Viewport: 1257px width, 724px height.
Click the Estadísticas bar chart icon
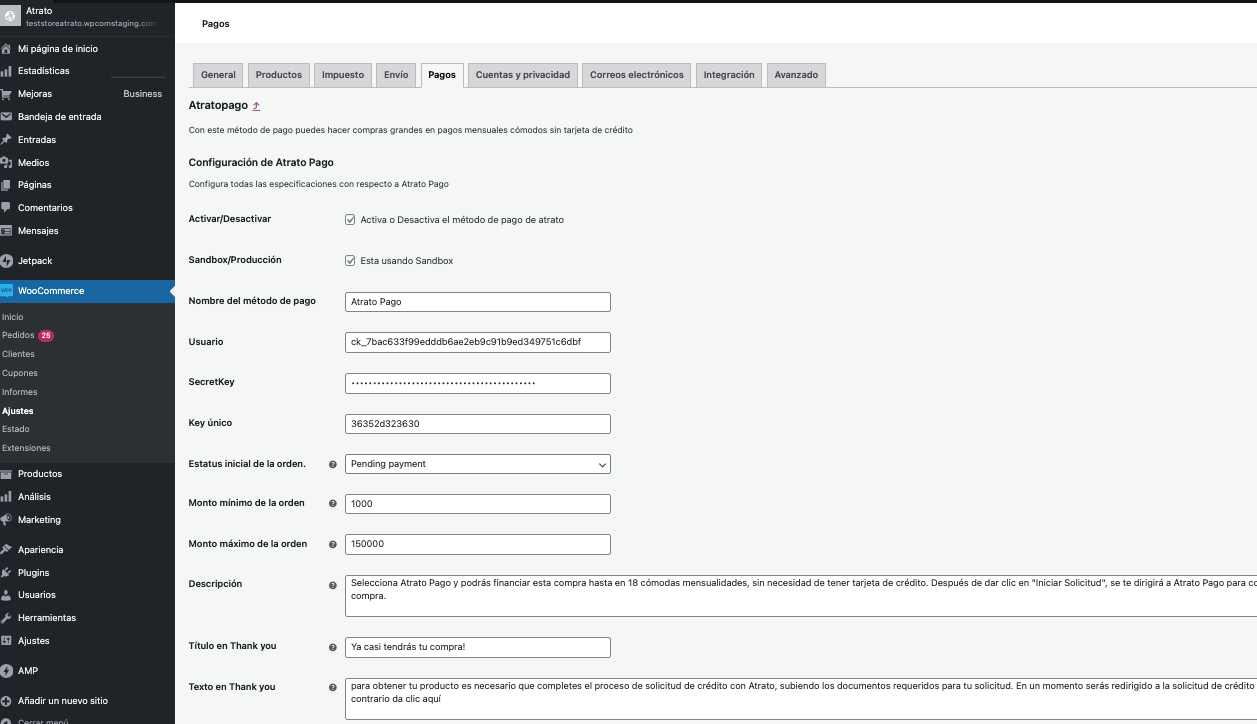coord(7,71)
